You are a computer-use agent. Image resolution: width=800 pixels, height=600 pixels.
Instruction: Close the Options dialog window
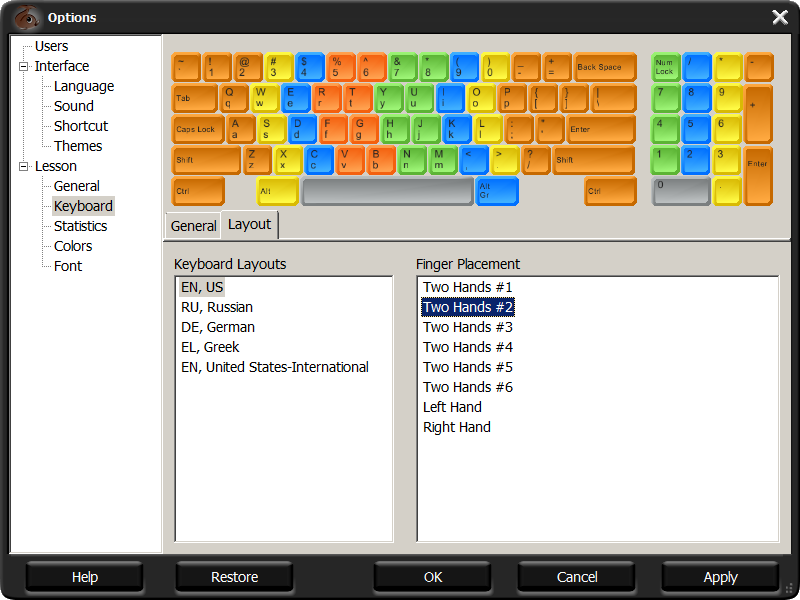780,17
